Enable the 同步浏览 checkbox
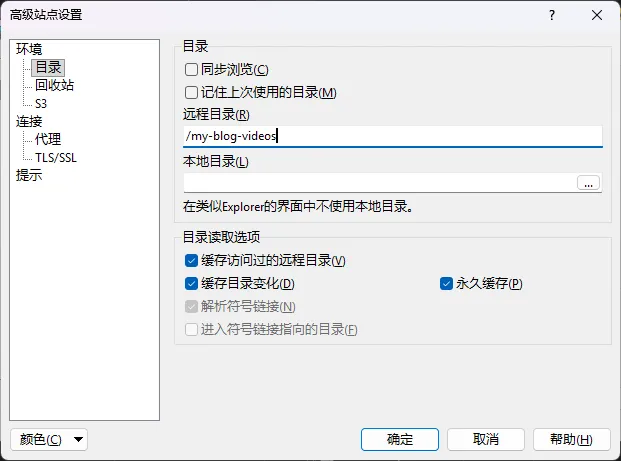Image resolution: width=621 pixels, height=461 pixels. click(x=192, y=70)
